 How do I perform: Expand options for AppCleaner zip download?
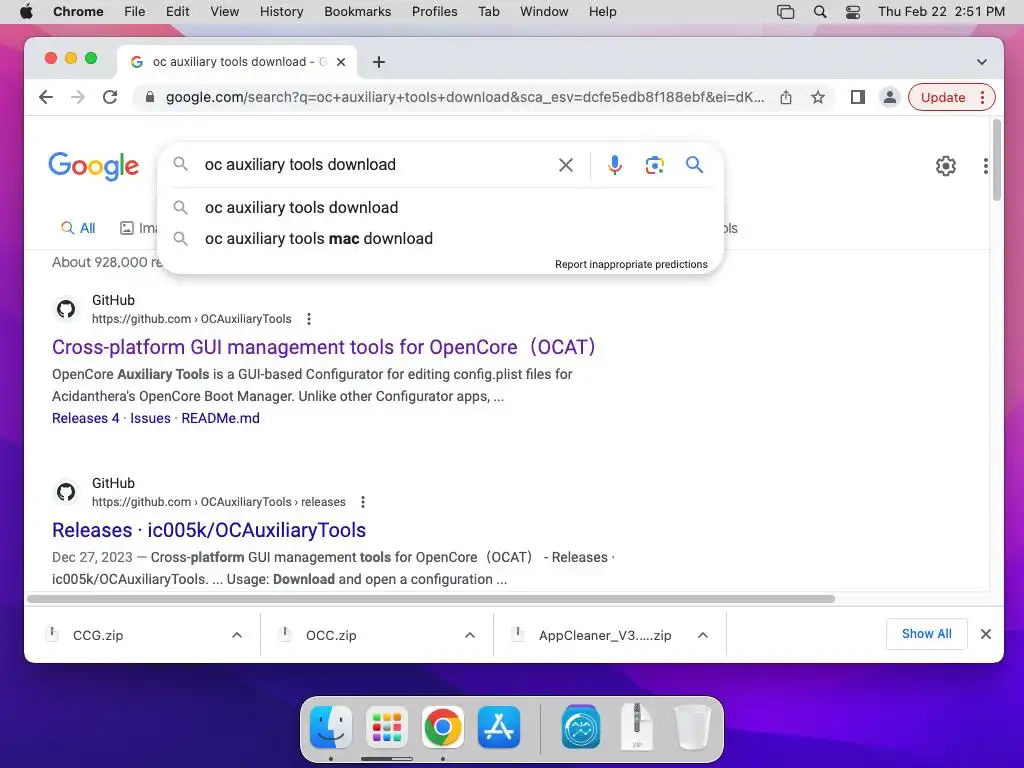(703, 635)
